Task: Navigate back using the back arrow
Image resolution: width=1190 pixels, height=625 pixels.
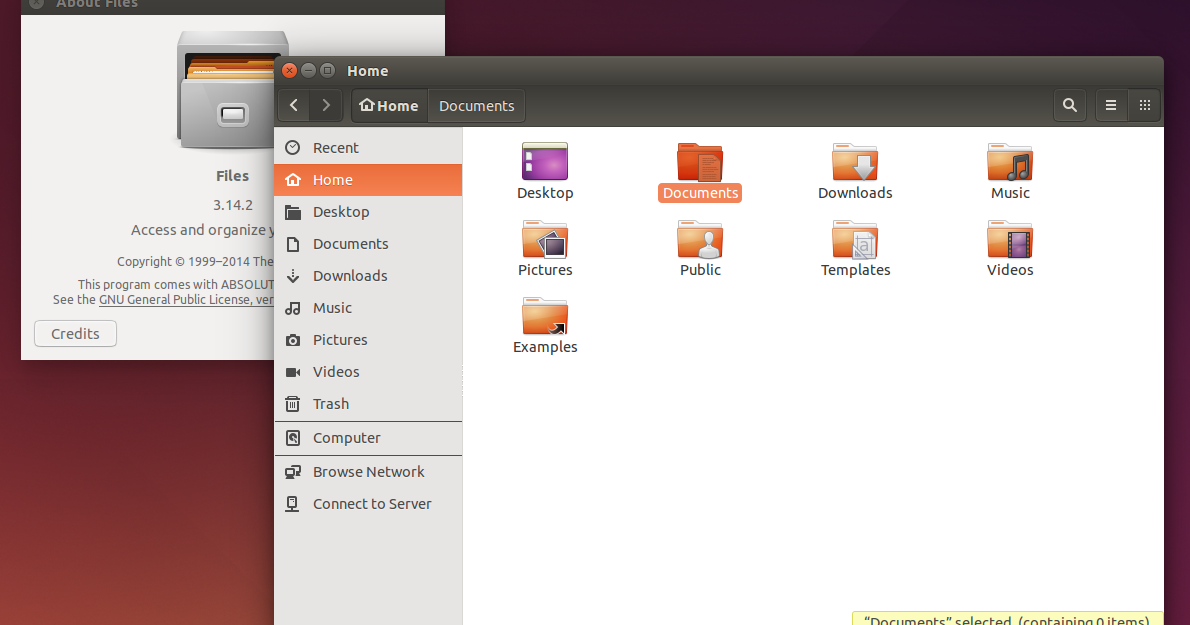Action: click(293, 105)
